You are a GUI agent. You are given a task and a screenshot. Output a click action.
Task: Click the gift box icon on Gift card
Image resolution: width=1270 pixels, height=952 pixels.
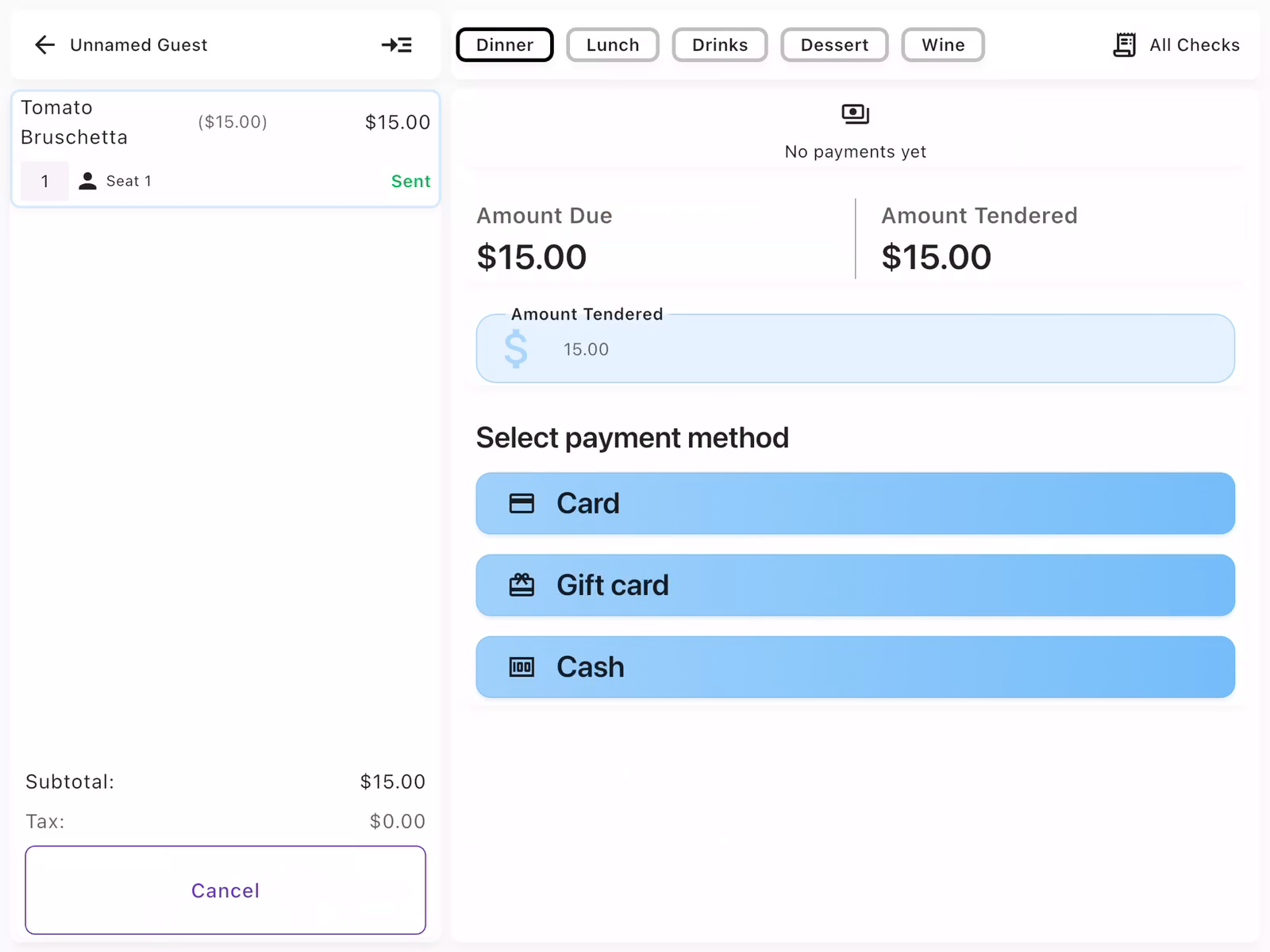522,585
